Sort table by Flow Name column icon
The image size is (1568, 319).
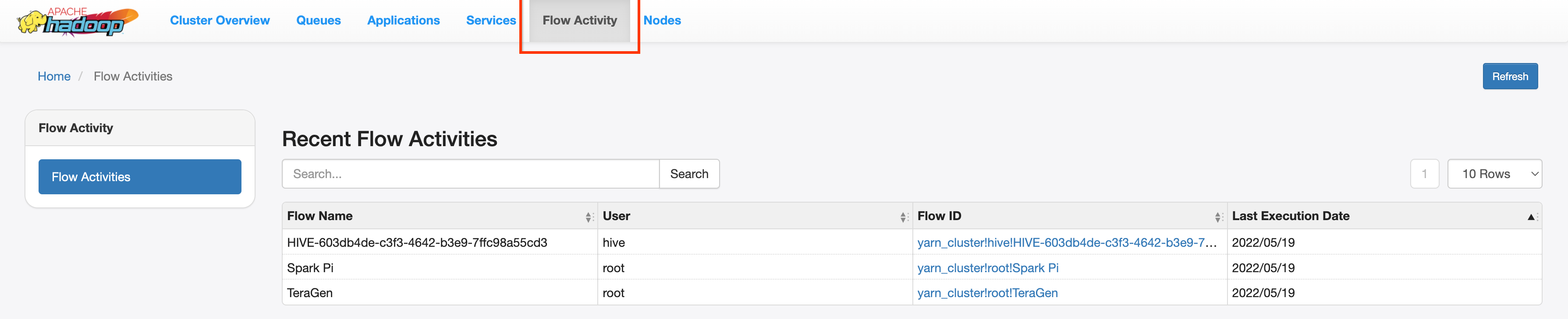pyautogui.click(x=589, y=217)
